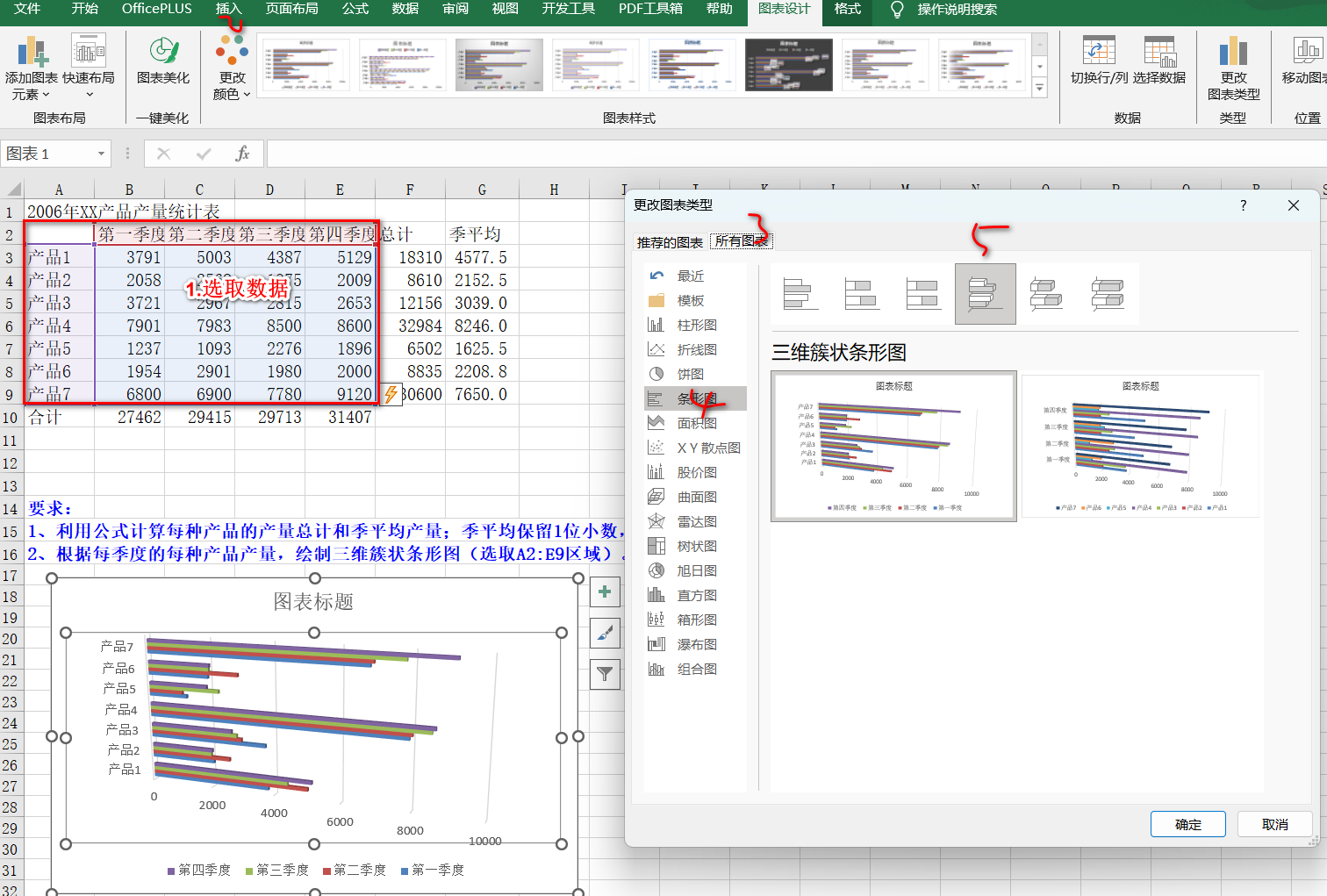Viewport: 1327px width, 896px height.
Task: Open the chart filter funnel button
Action: tap(605, 674)
